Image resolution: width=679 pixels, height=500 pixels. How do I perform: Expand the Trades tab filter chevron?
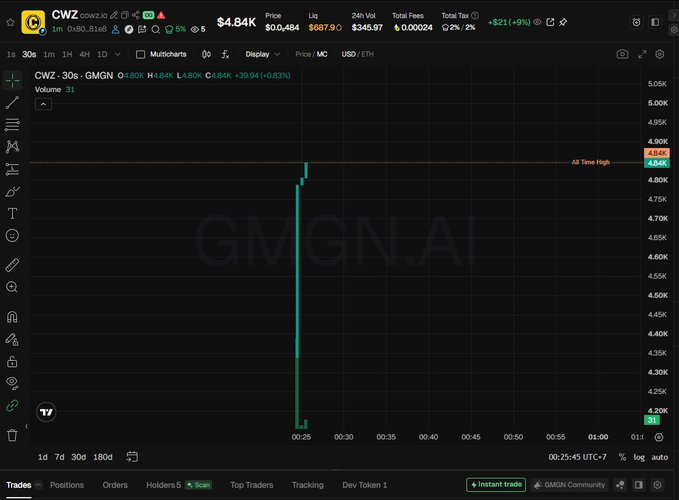pyautogui.click(x=38, y=485)
